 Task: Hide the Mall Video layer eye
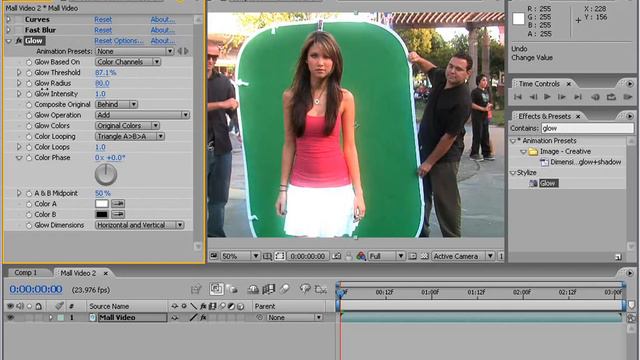click(10, 317)
